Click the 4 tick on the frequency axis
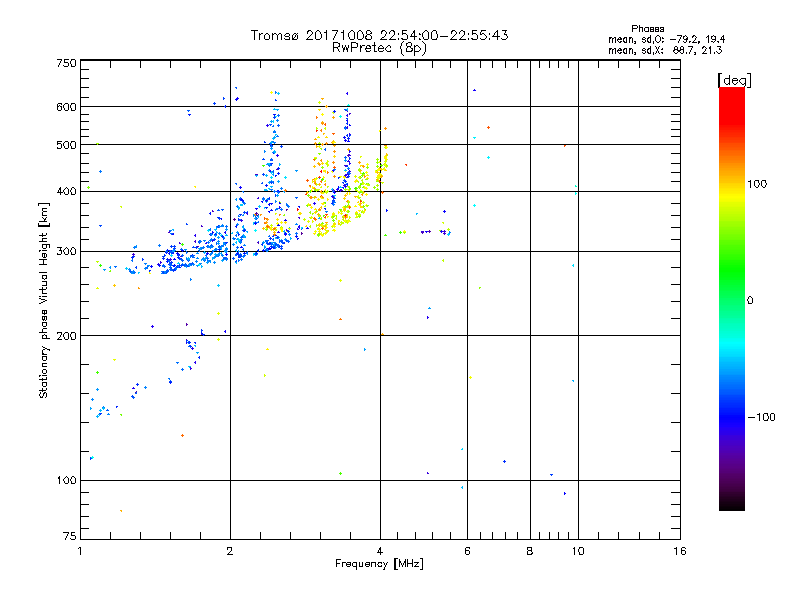Screen dimensions: 800x600 coord(380,552)
